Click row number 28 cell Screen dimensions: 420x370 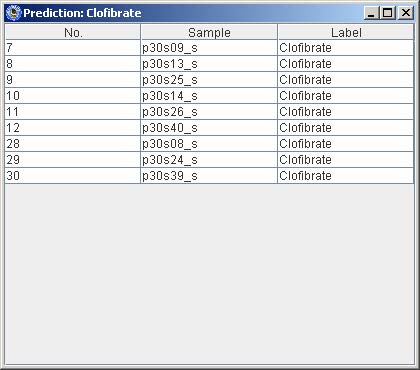pyautogui.click(x=73, y=144)
